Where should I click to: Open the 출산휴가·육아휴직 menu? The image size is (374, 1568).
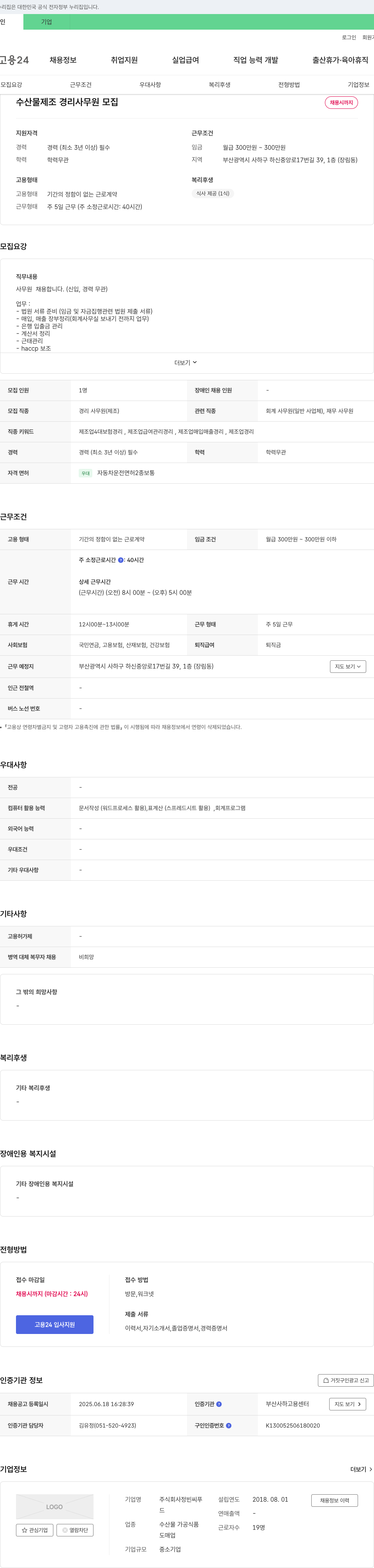(340, 60)
